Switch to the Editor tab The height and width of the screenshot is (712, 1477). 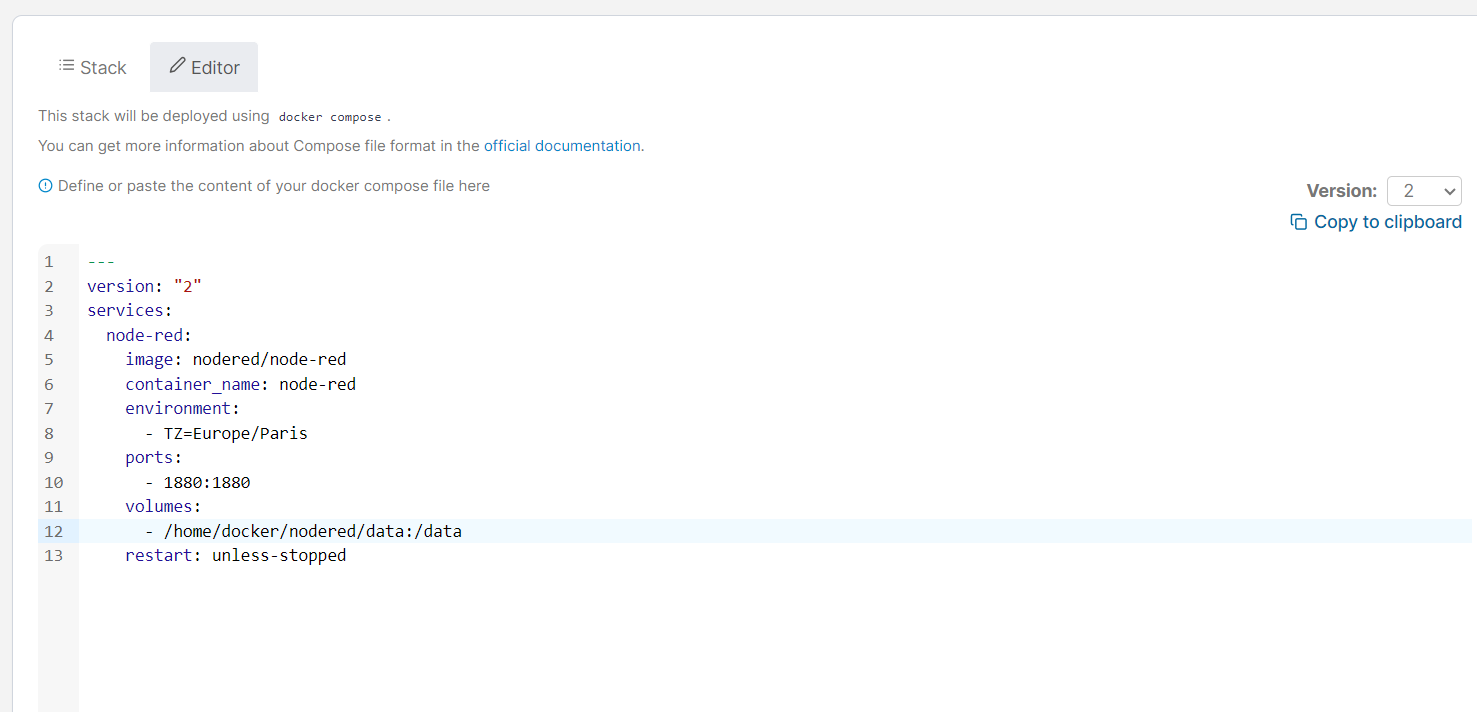pyautogui.click(x=204, y=67)
